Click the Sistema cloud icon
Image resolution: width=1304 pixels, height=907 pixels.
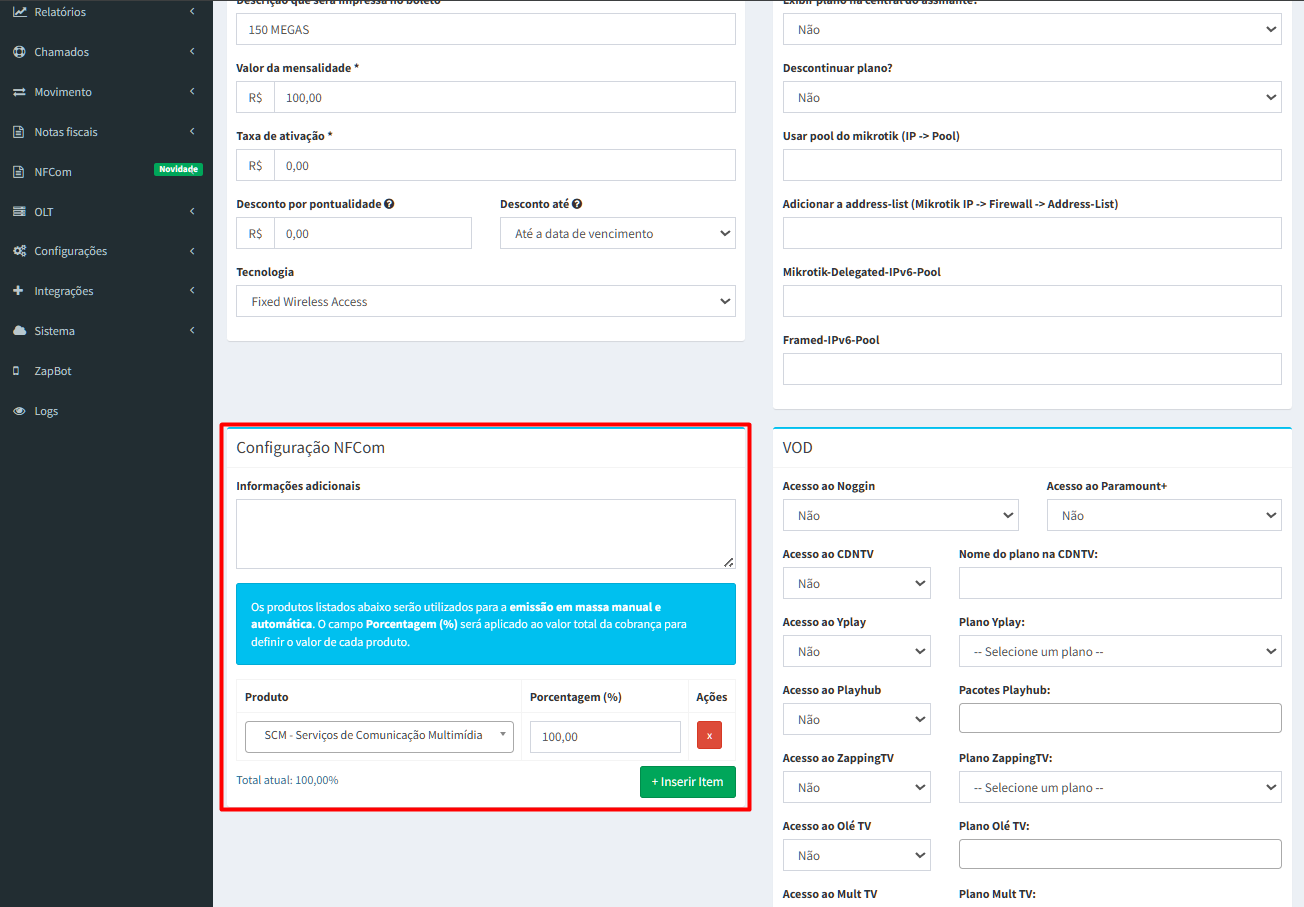click(19, 331)
